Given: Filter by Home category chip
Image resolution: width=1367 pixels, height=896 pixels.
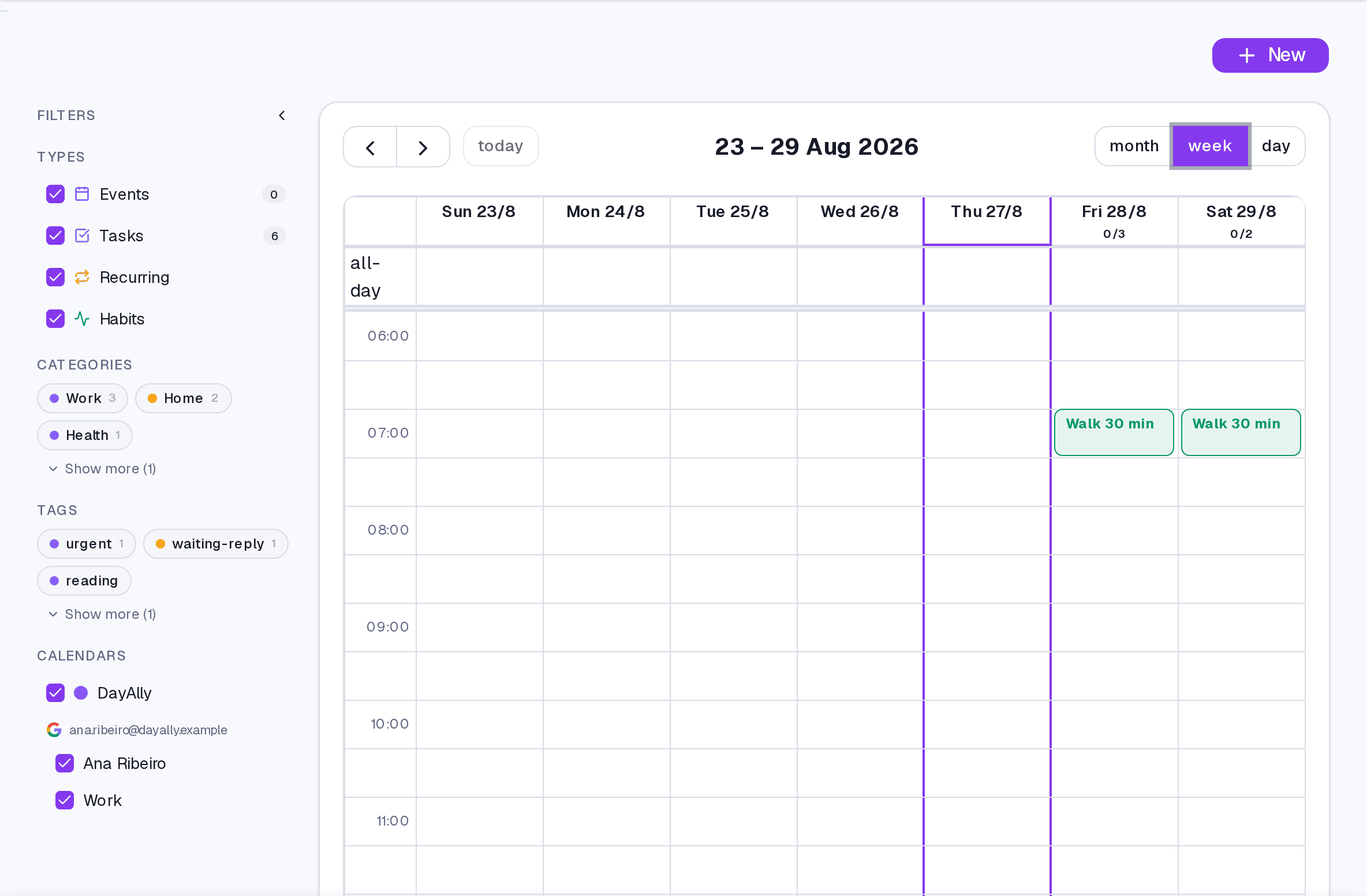Looking at the screenshot, I should (x=183, y=398).
